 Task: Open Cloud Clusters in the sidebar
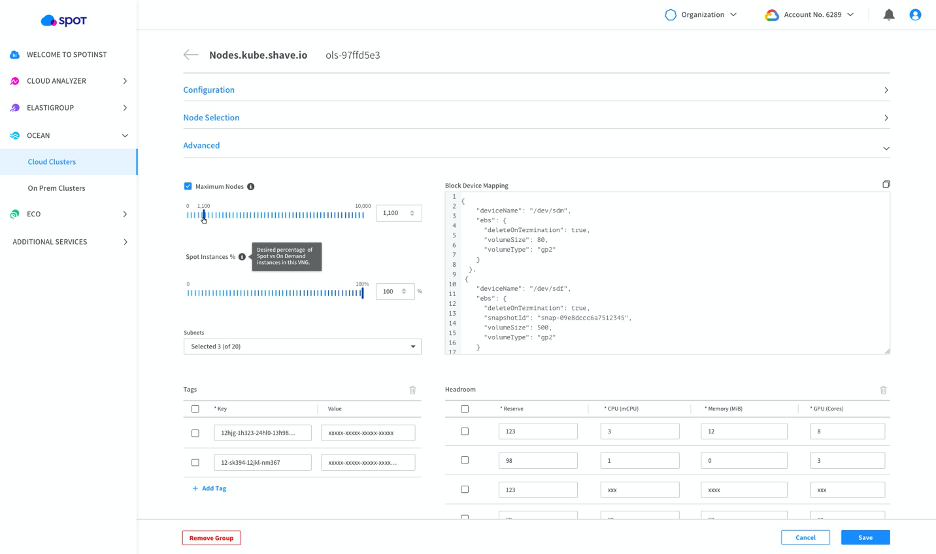pos(52,162)
